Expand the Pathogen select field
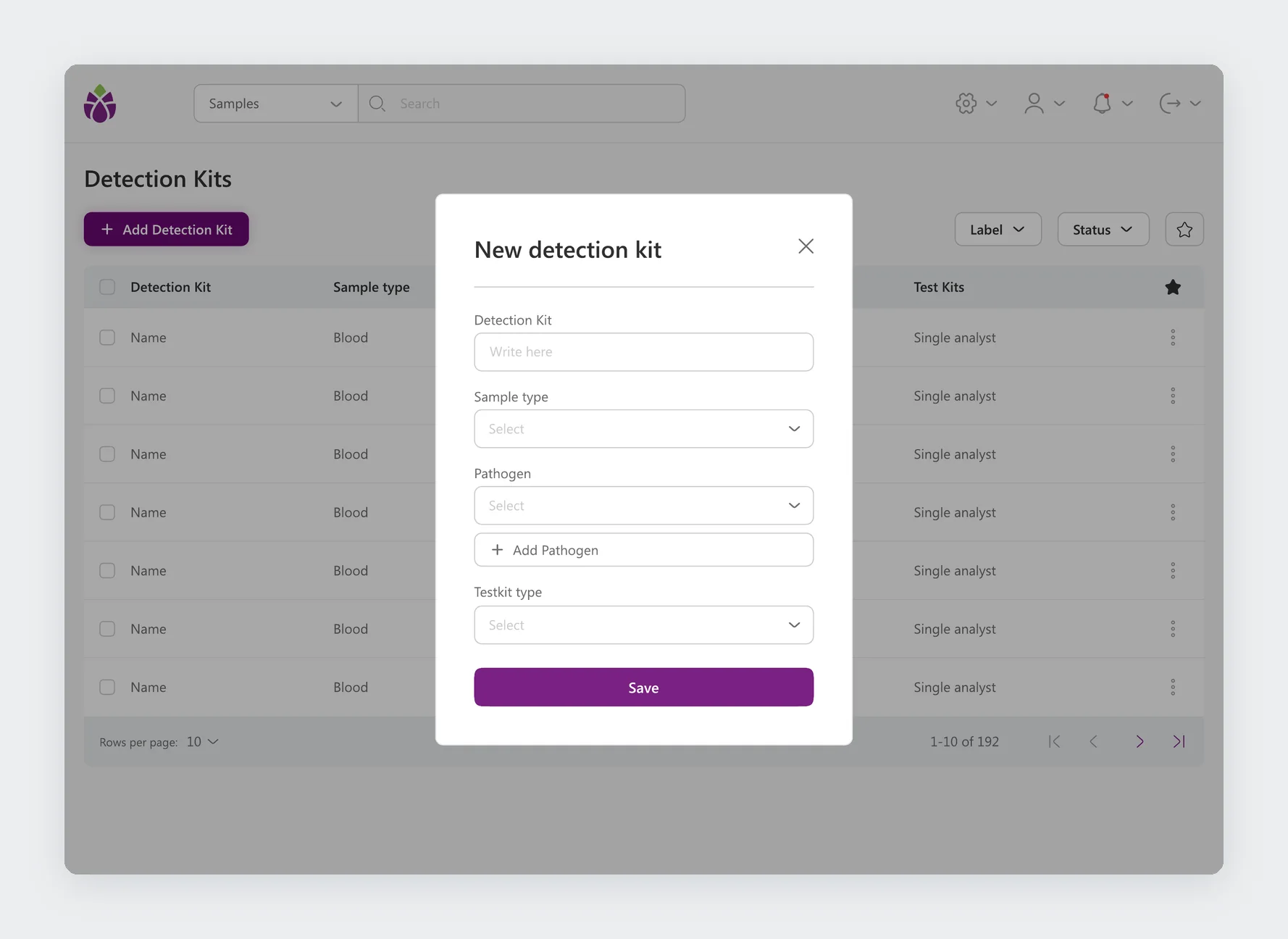1288x939 pixels. click(643, 506)
